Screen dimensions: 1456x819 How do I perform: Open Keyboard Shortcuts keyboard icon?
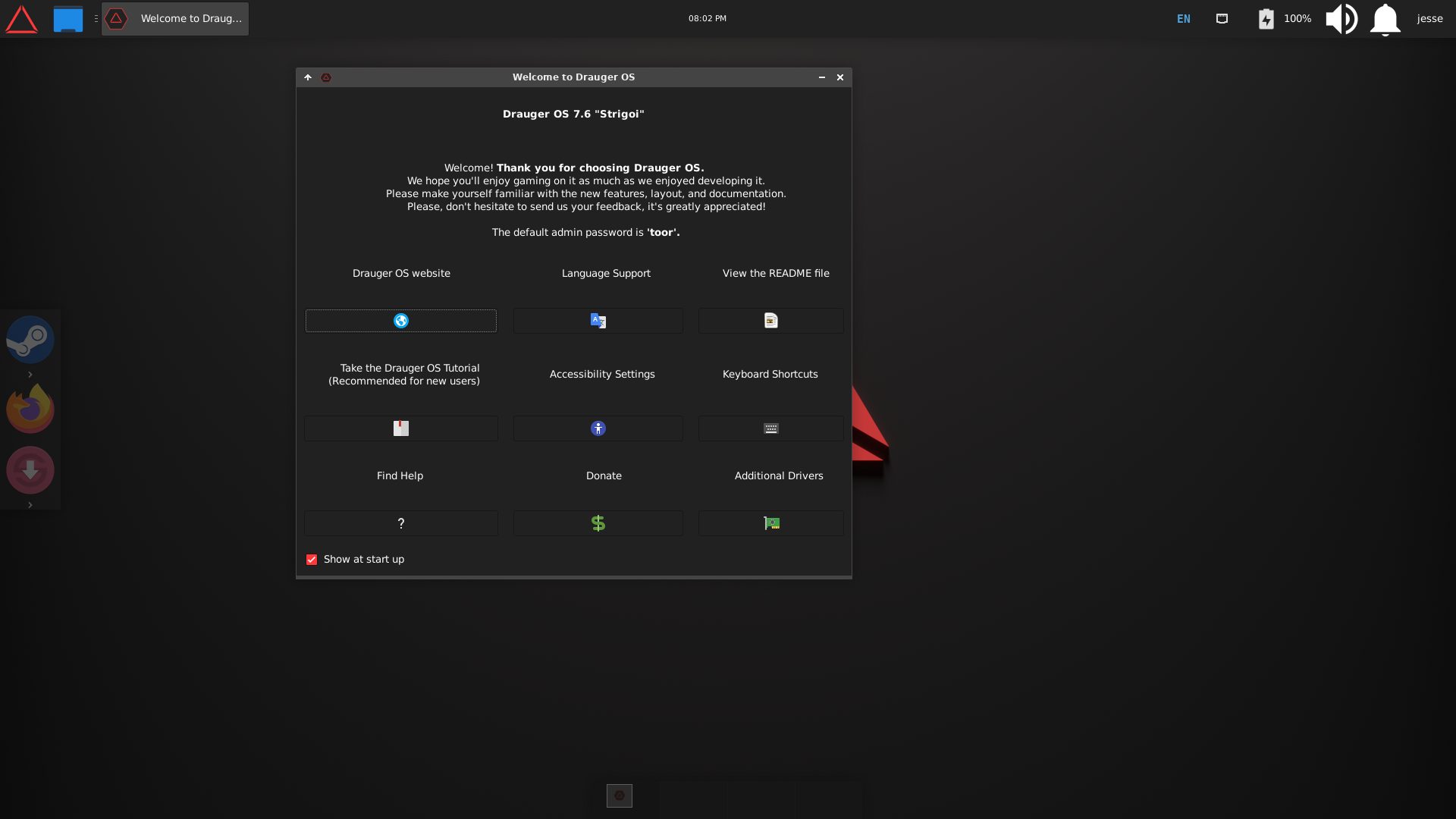(771, 428)
